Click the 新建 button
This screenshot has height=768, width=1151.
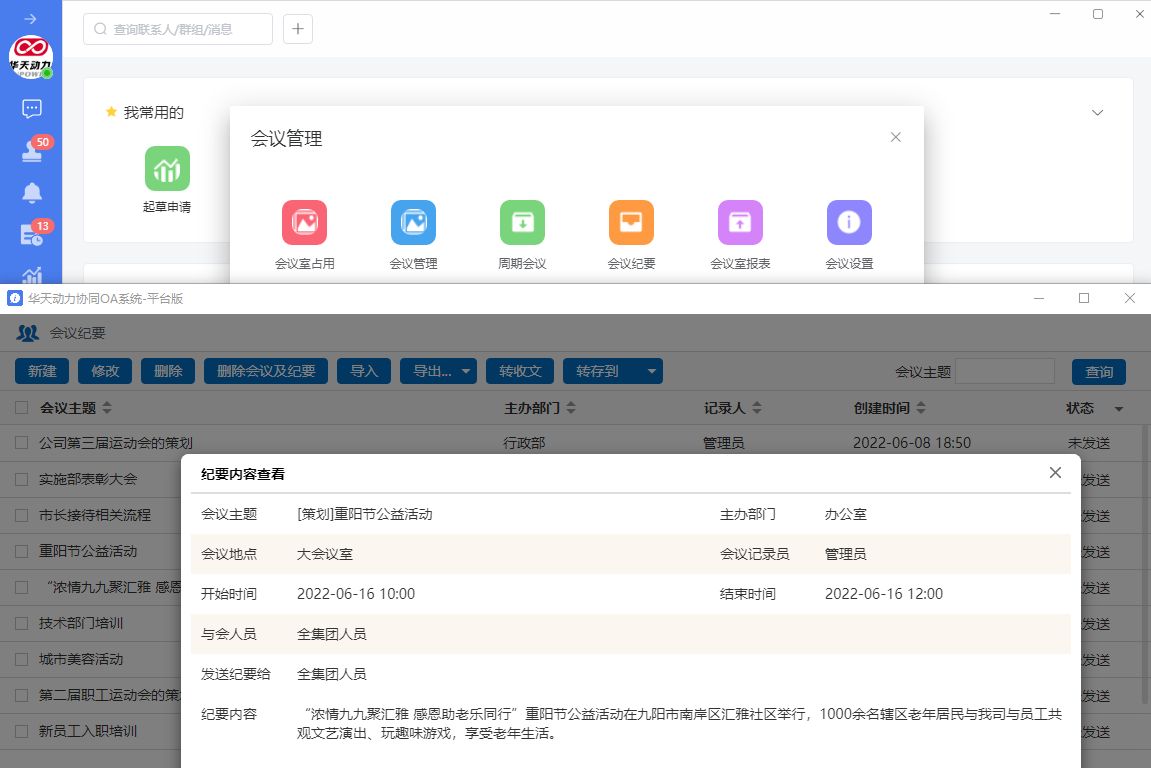(x=42, y=372)
